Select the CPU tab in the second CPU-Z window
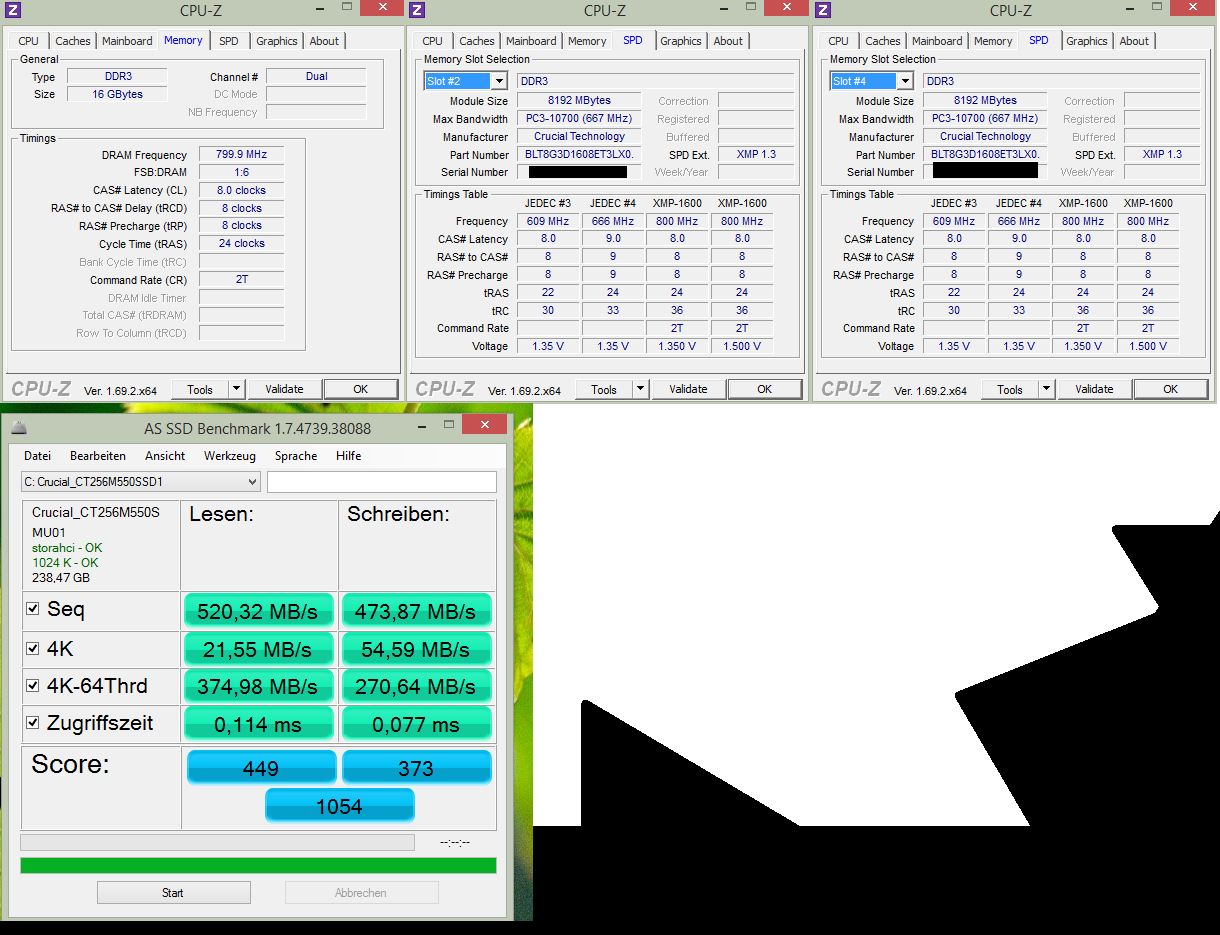1220x935 pixels. tap(433, 41)
